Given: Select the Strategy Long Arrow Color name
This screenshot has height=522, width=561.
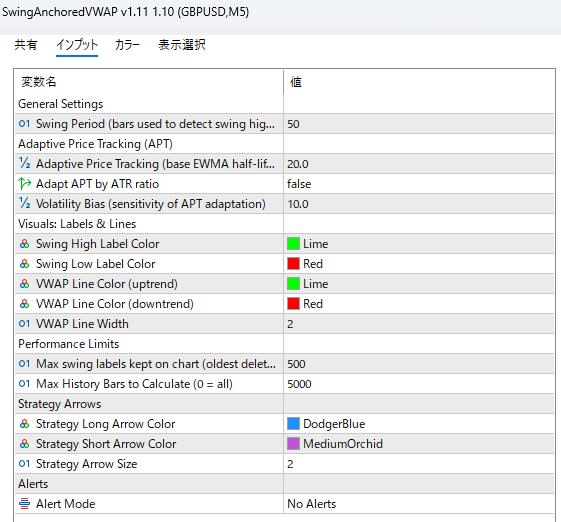Looking at the screenshot, I should tap(106, 424).
